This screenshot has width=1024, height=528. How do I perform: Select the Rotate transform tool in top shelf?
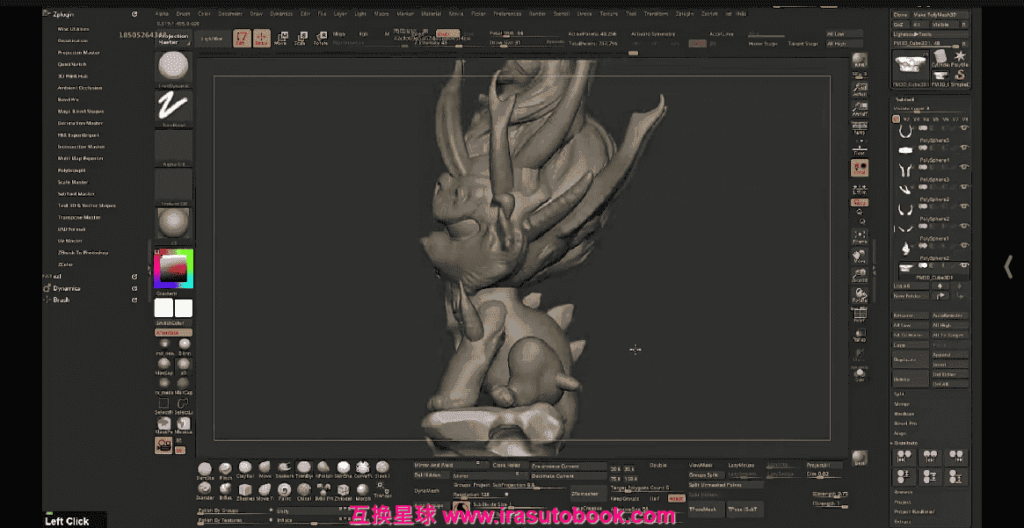click(x=320, y=39)
